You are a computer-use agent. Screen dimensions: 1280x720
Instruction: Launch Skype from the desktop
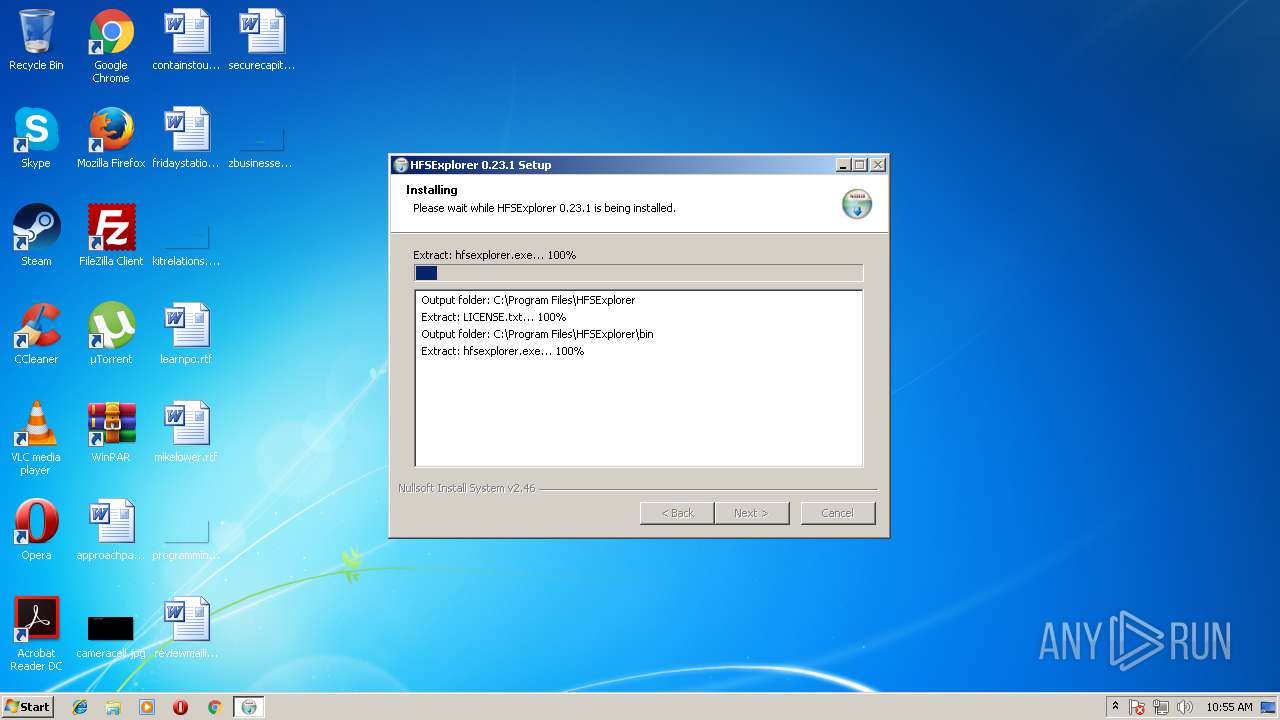36,138
